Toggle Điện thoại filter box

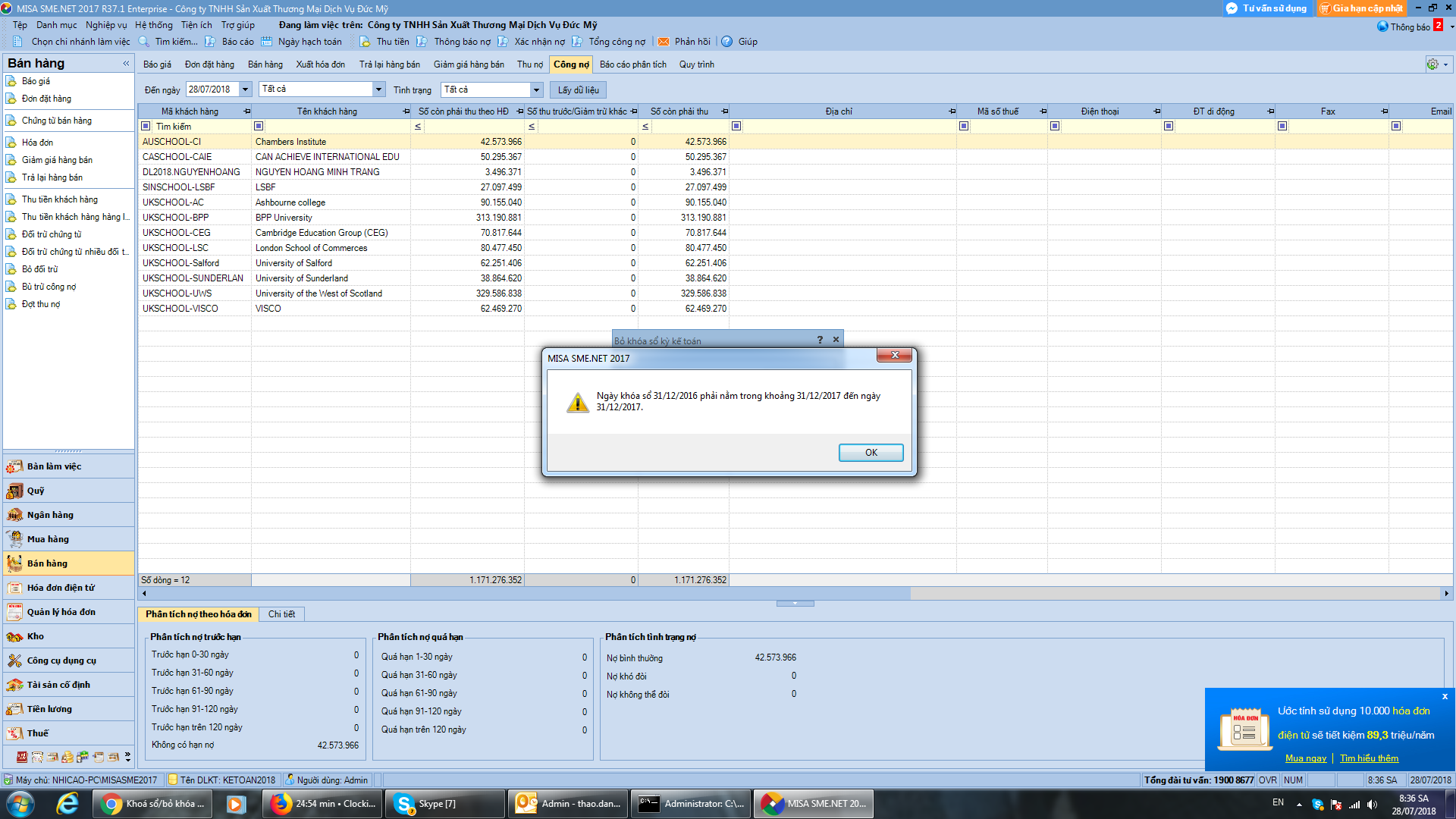coord(1055,126)
